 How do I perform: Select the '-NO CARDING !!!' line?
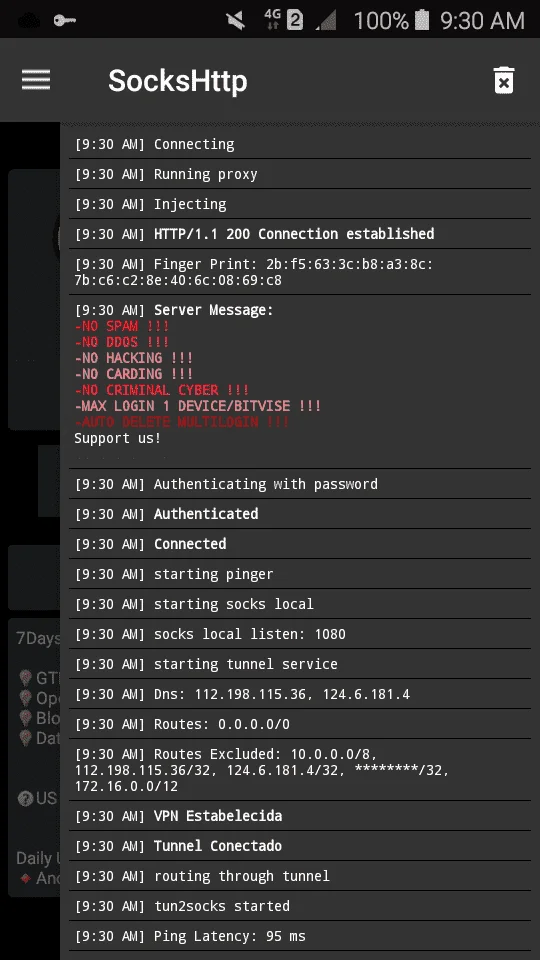point(134,374)
